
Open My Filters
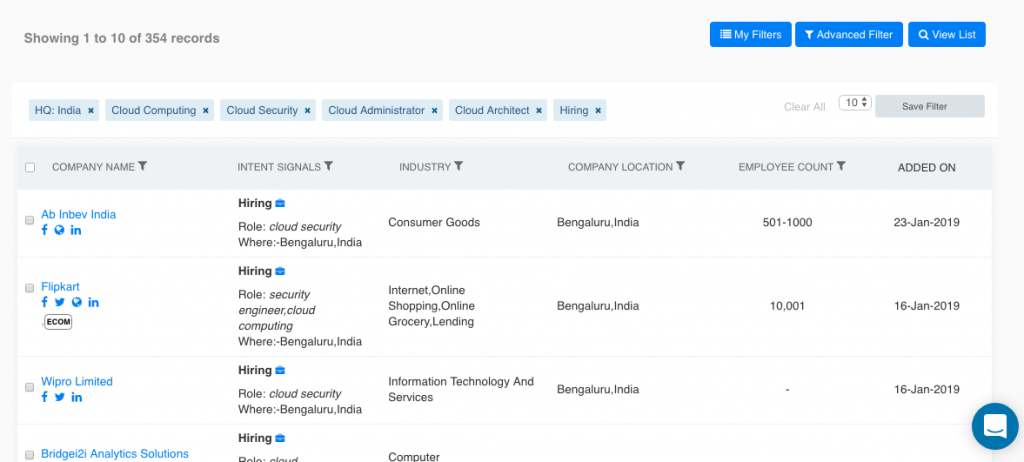tap(750, 35)
